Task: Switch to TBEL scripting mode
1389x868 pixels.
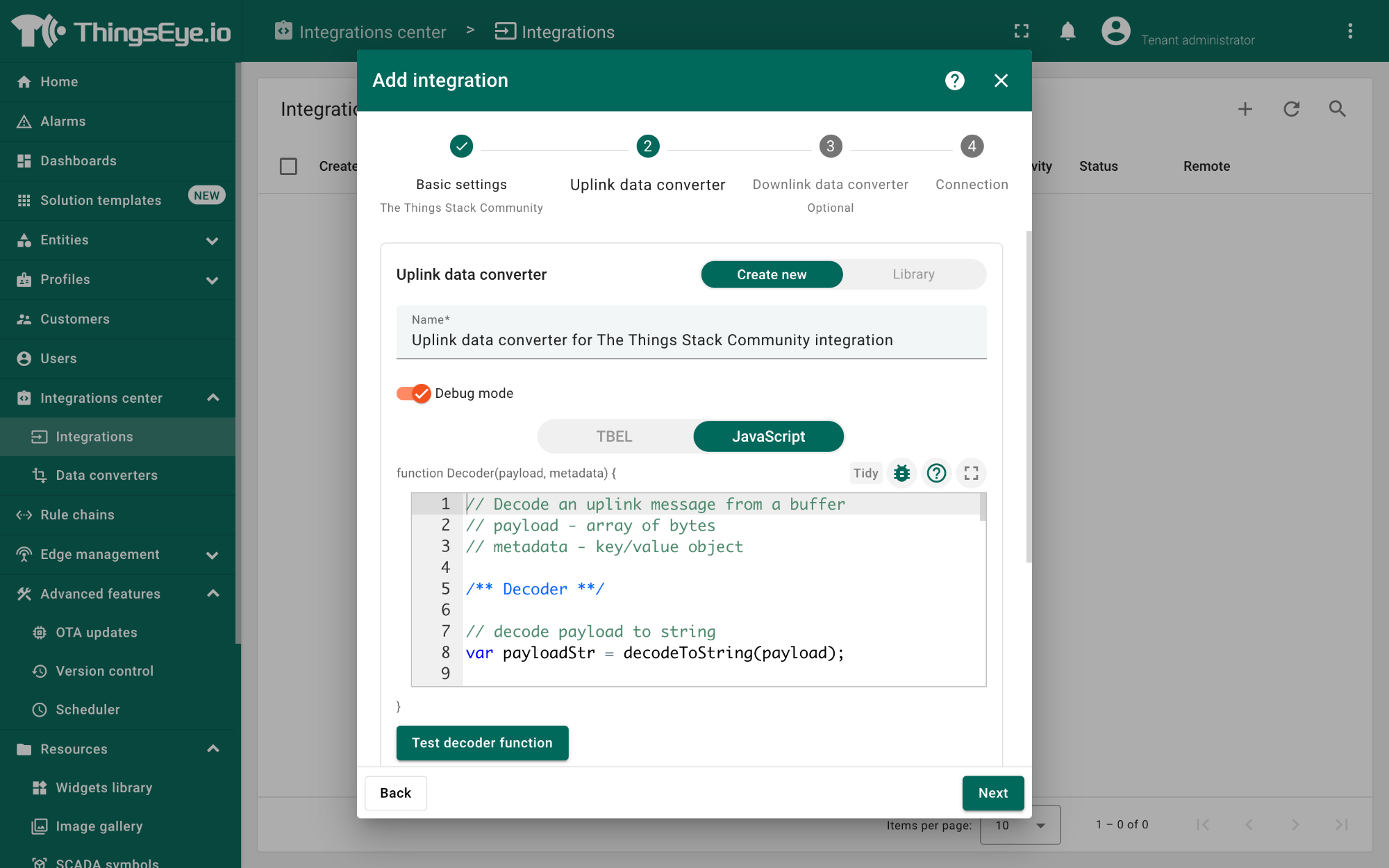Action: (x=615, y=436)
